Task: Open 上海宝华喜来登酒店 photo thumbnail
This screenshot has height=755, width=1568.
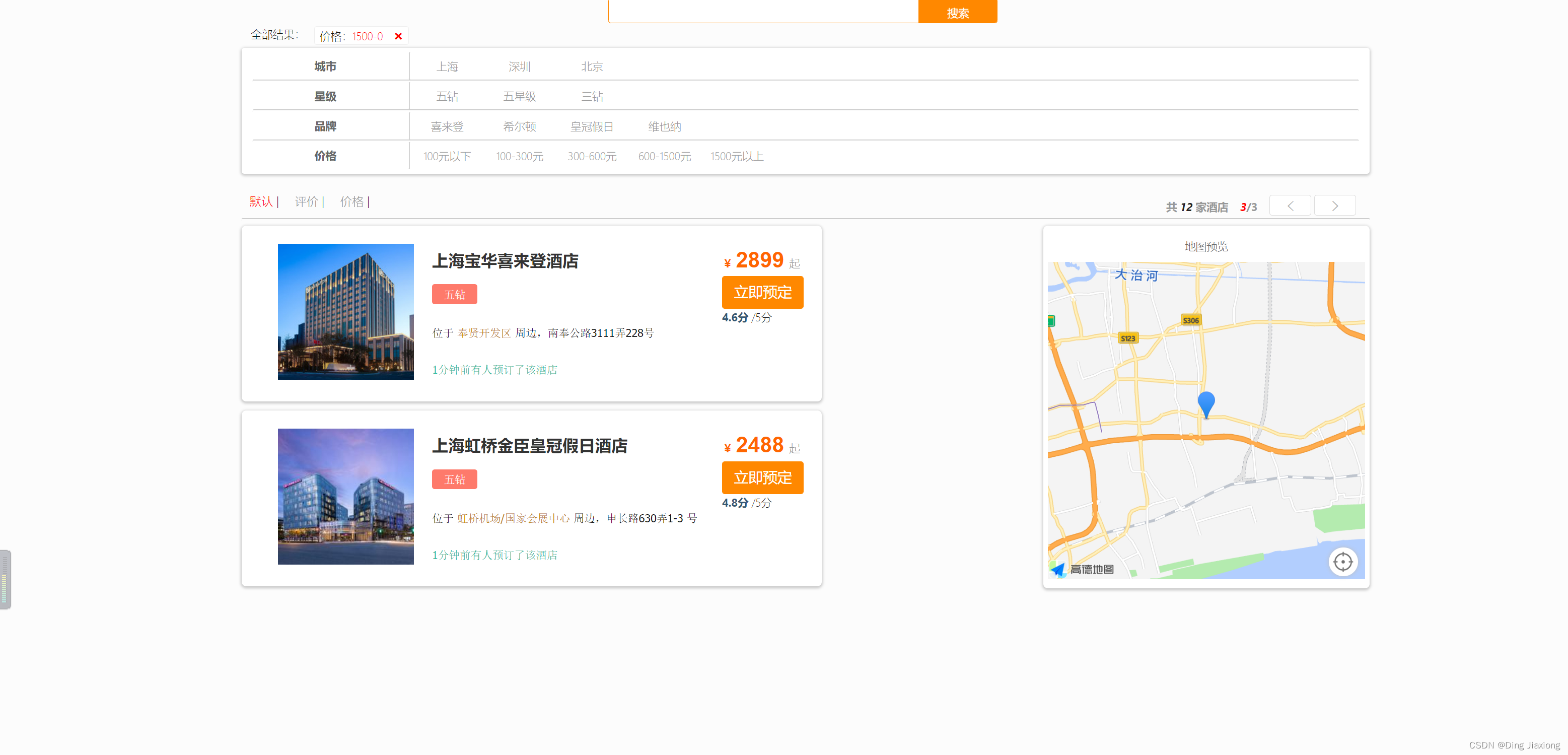Action: point(346,312)
